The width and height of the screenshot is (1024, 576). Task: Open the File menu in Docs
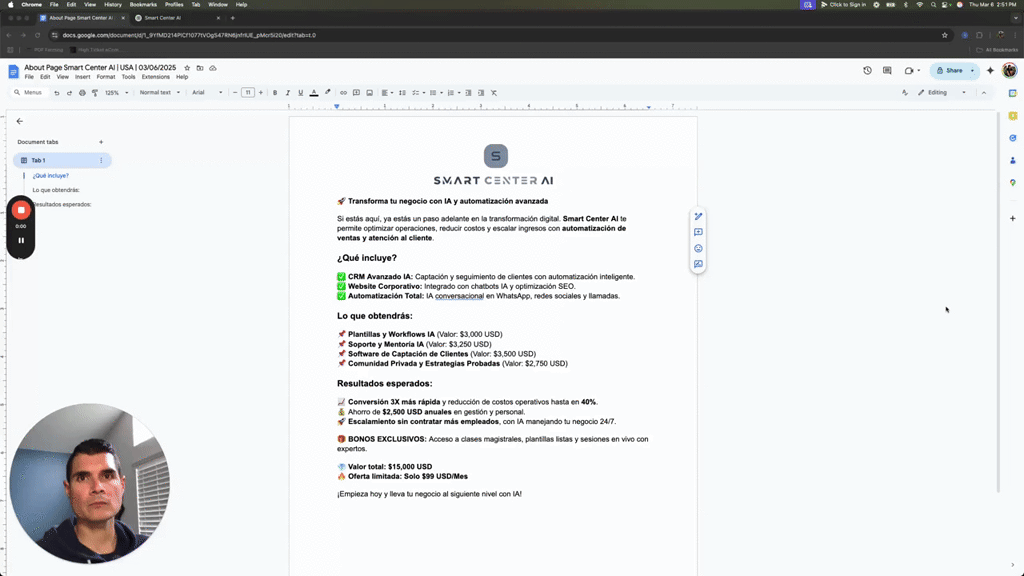pos(29,77)
